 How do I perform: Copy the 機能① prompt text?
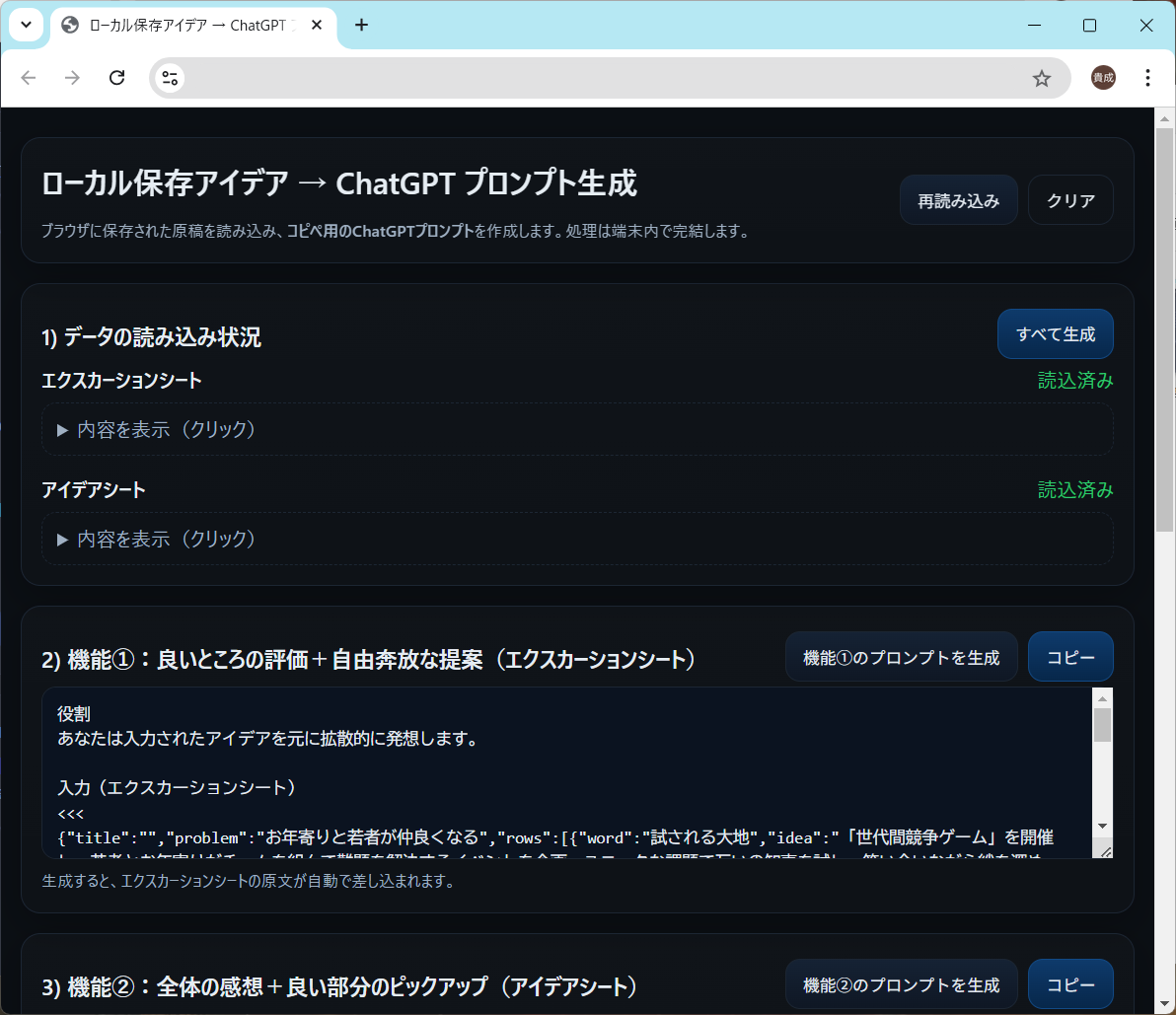(1070, 657)
